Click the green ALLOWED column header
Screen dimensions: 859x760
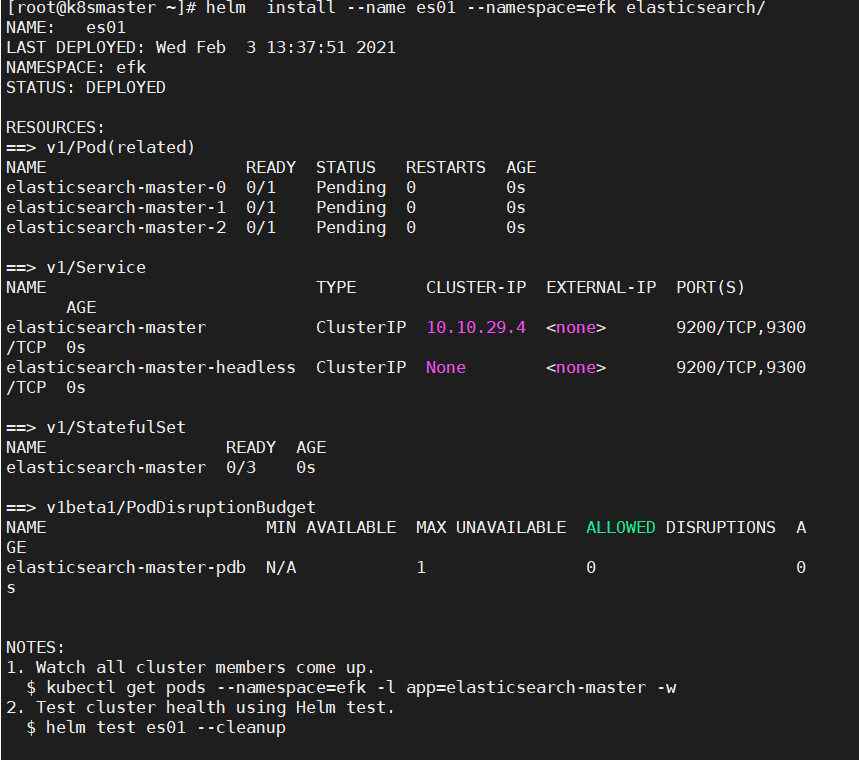620,527
